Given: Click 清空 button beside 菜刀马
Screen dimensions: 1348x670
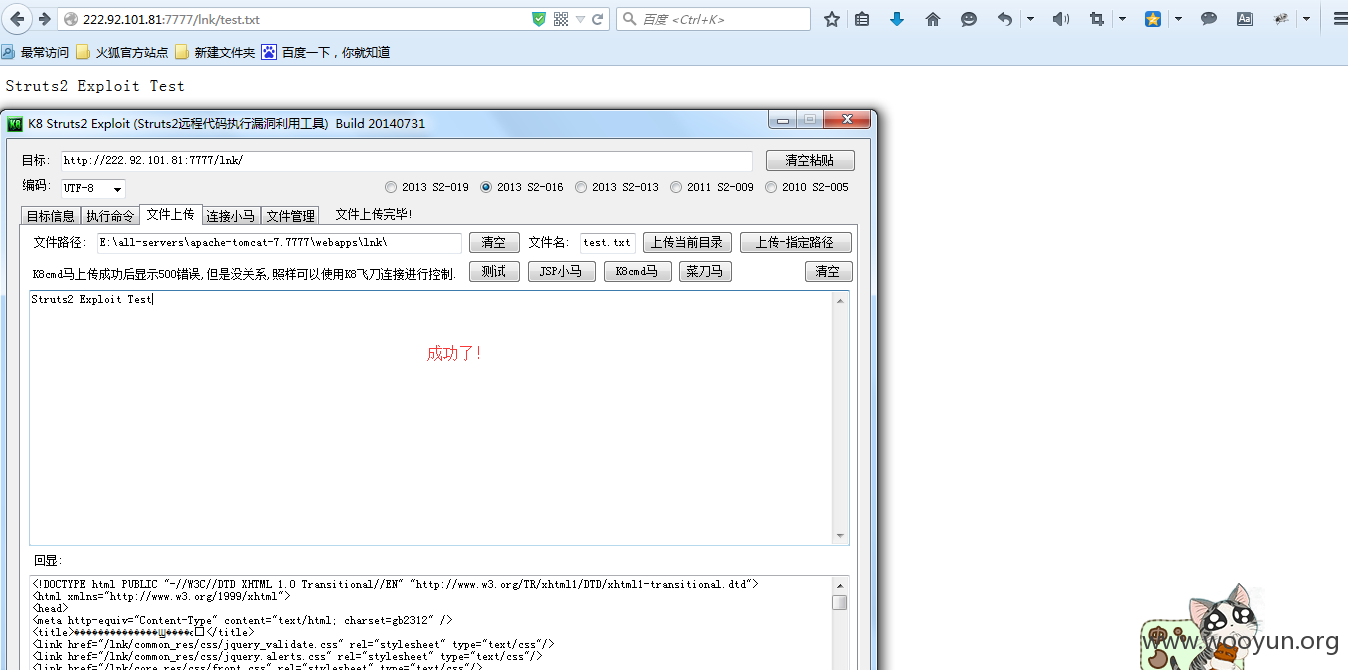Looking at the screenshot, I should (828, 272).
